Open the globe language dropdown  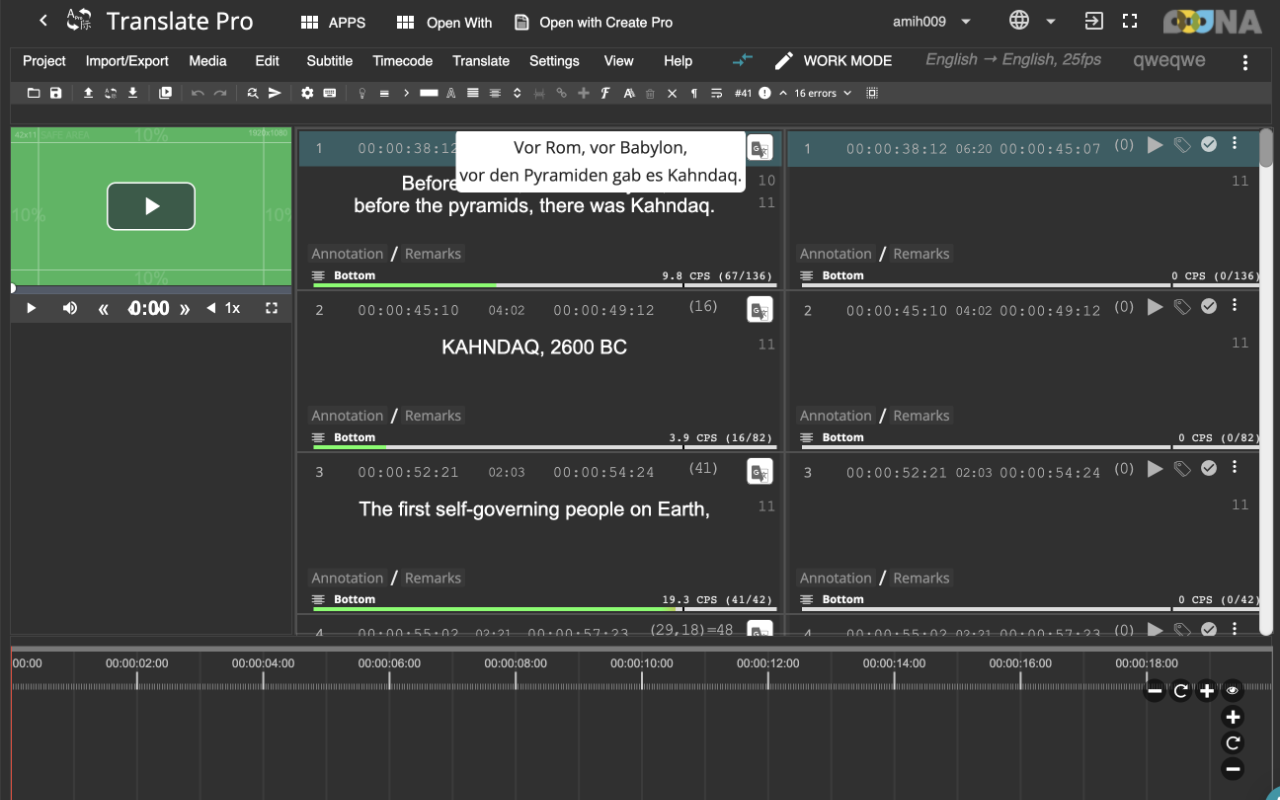tap(1031, 21)
